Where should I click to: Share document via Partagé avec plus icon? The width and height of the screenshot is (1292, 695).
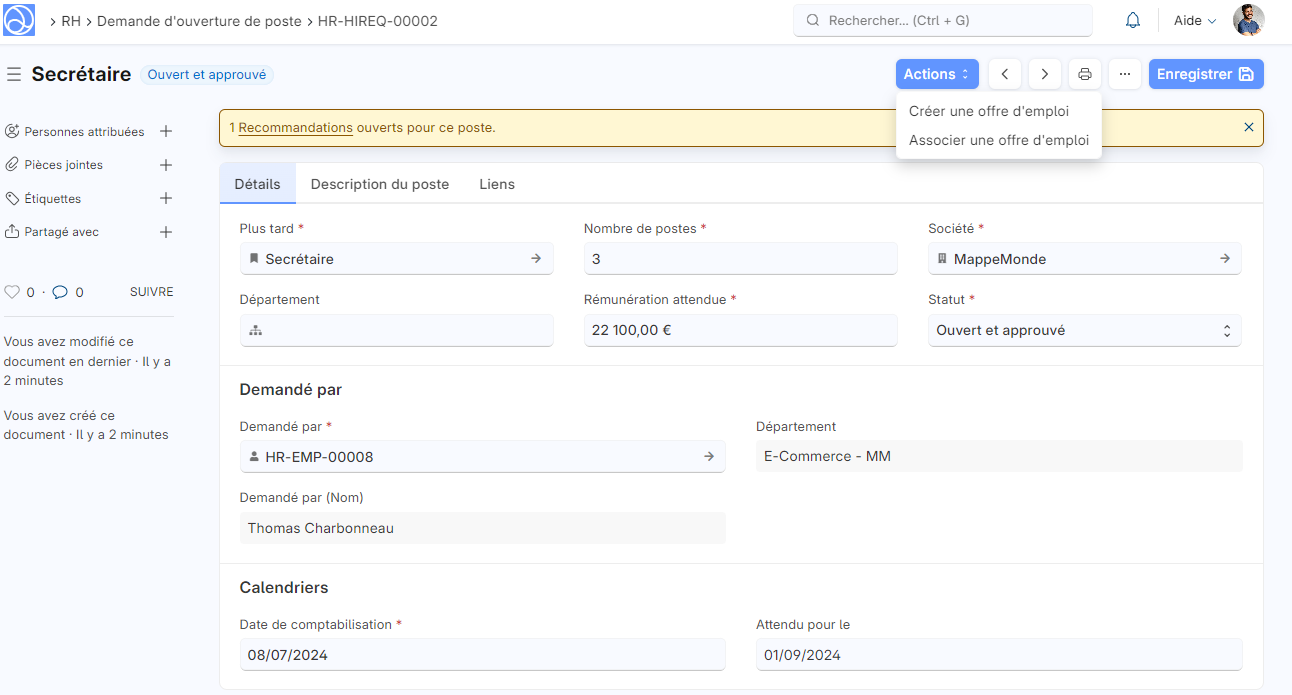[x=166, y=231]
